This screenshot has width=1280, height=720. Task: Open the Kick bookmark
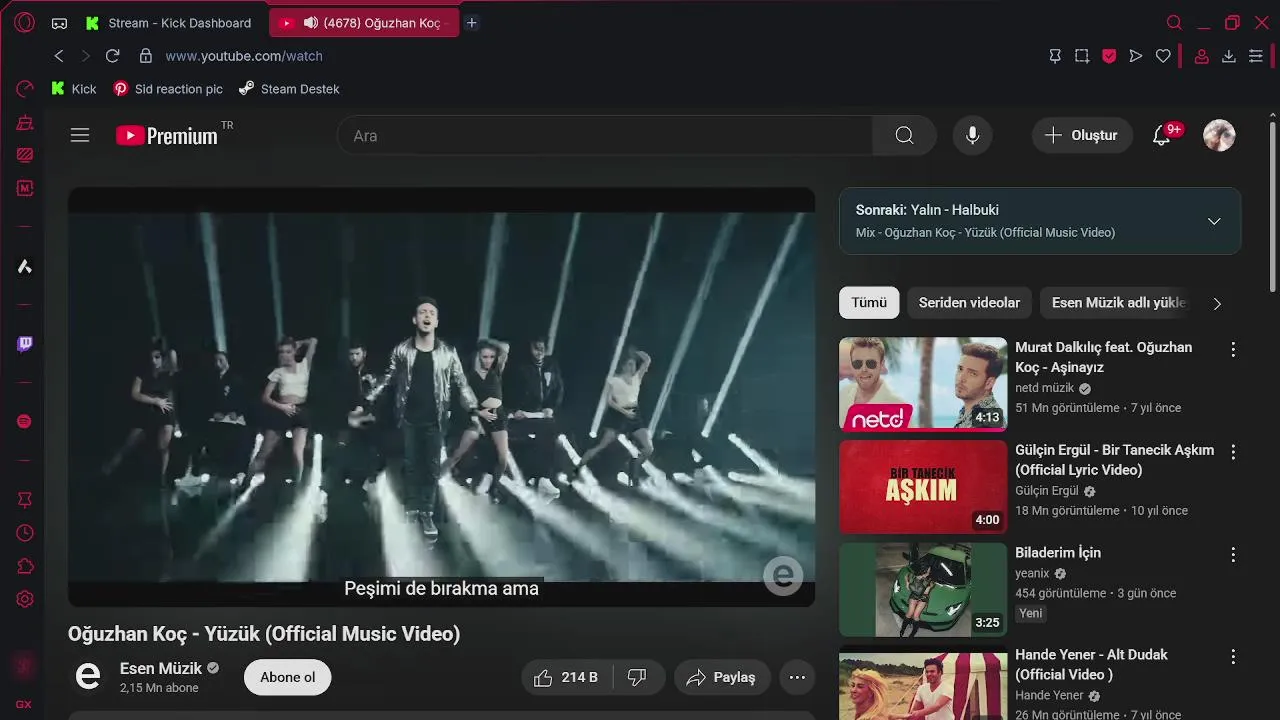tap(74, 89)
